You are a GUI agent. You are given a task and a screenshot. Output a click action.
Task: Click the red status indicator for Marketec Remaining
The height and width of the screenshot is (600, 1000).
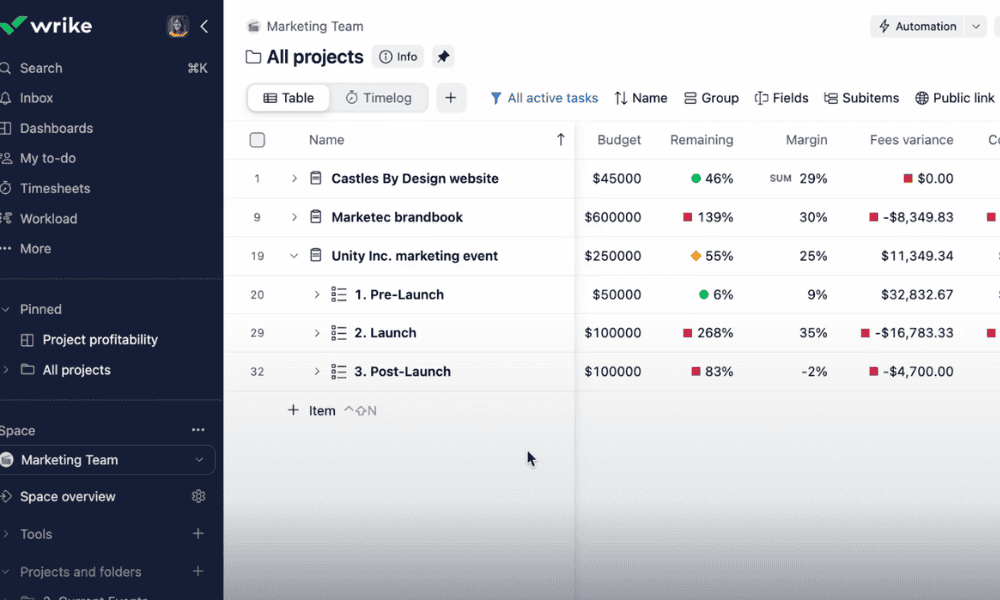688,217
